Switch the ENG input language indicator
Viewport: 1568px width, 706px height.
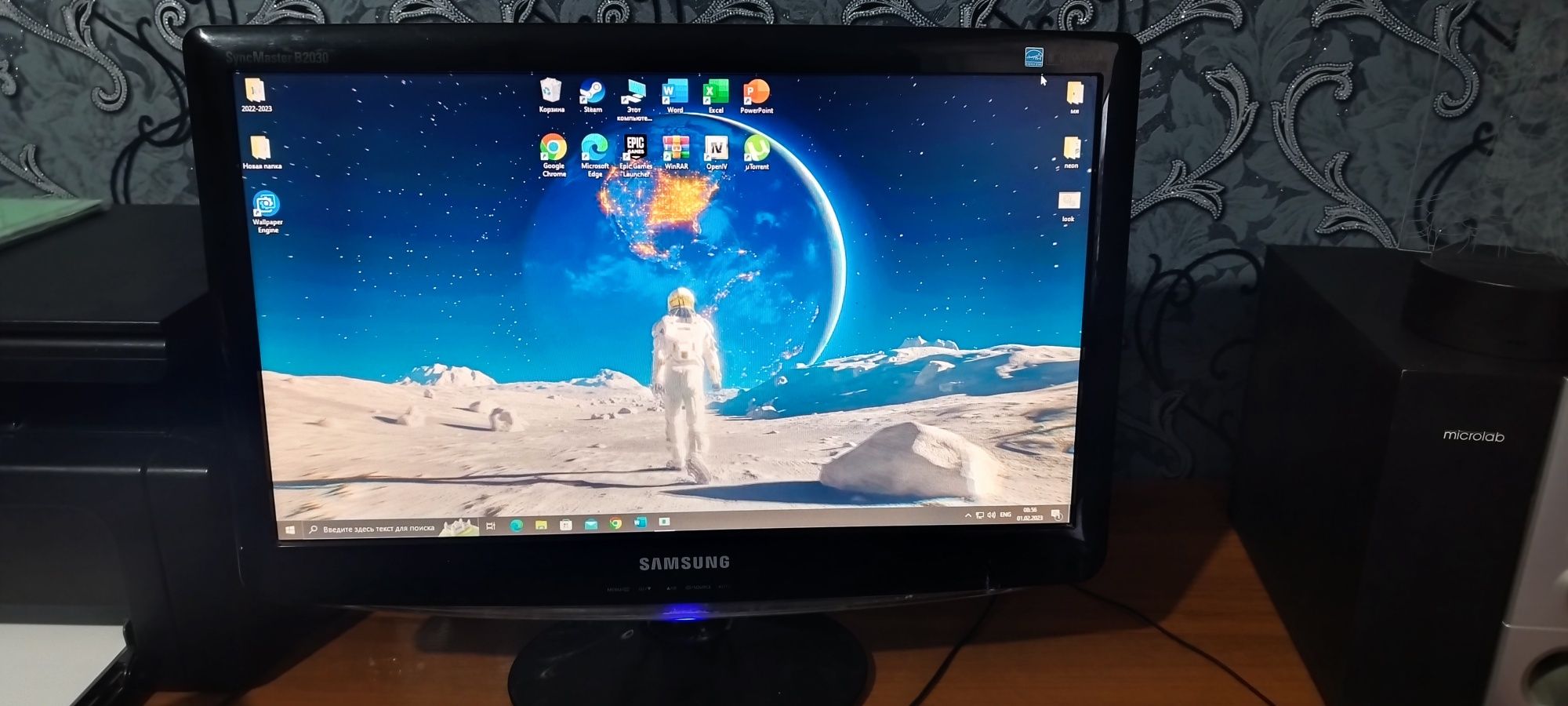pos(1006,515)
